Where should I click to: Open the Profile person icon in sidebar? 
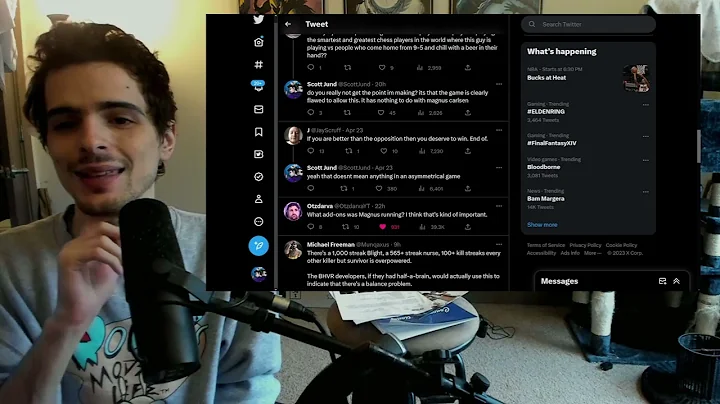259,199
